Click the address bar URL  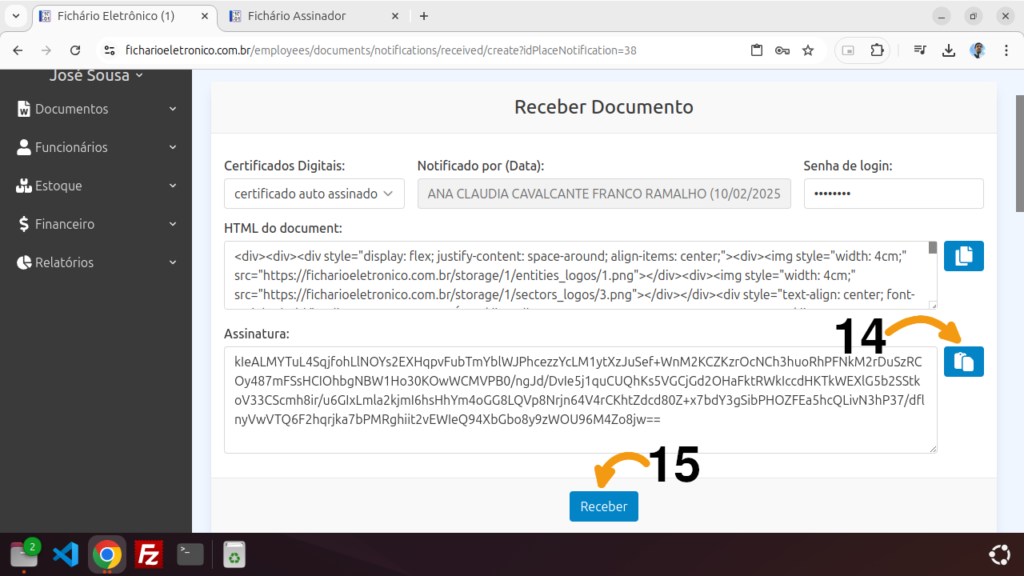pyautogui.click(x=381, y=50)
